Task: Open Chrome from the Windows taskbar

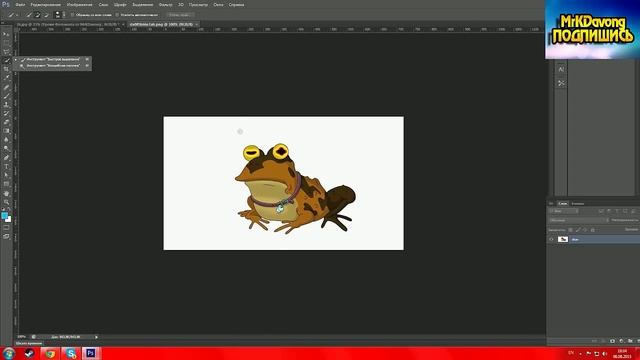Action: (x=50, y=353)
